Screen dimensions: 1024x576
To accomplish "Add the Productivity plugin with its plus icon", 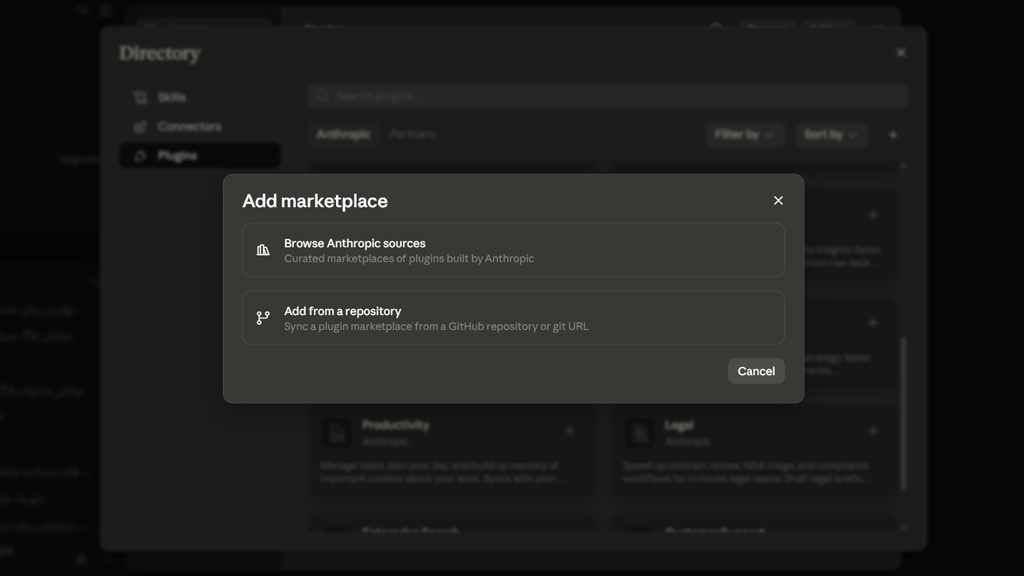I will [570, 430].
